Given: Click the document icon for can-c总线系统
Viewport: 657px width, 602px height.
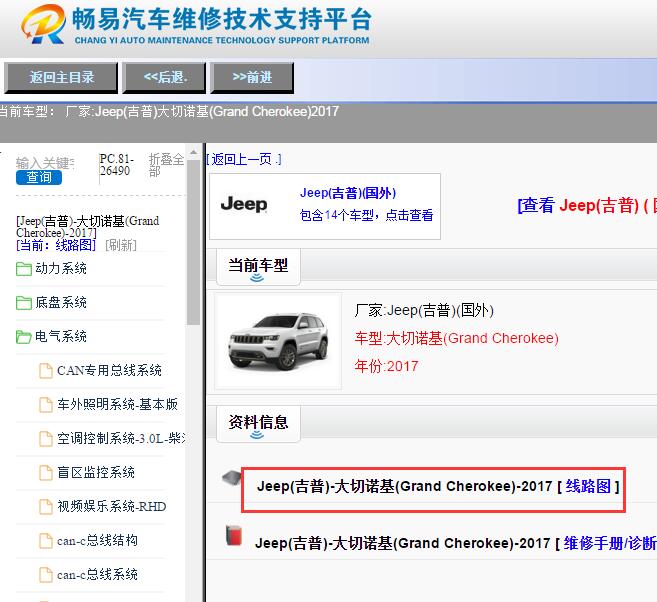Looking at the screenshot, I should point(46,574).
